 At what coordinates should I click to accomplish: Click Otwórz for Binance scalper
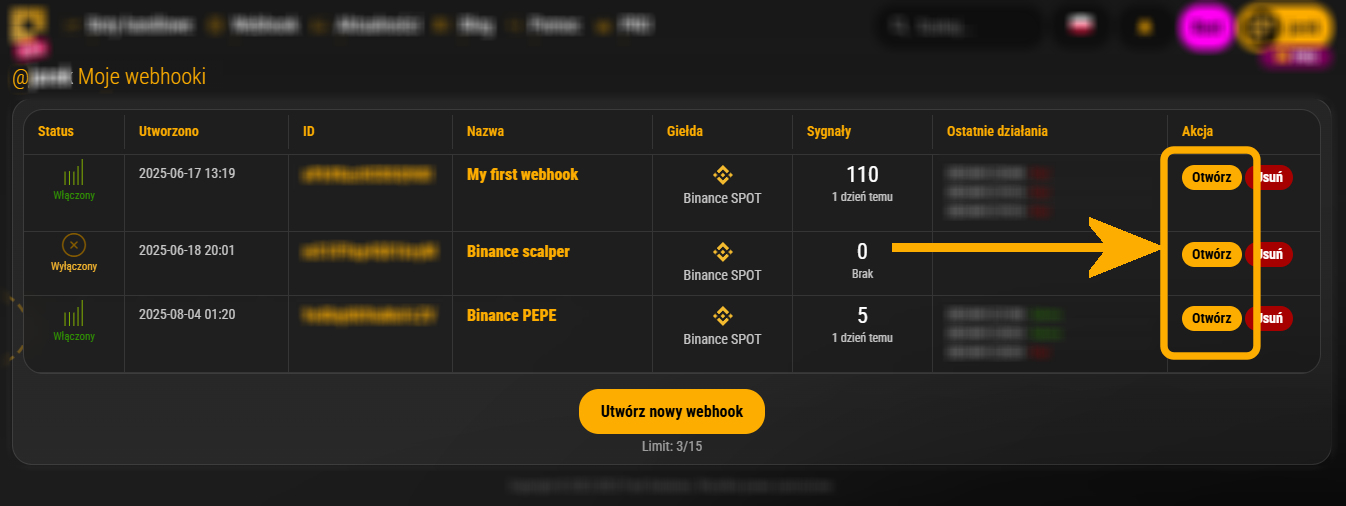1211,254
